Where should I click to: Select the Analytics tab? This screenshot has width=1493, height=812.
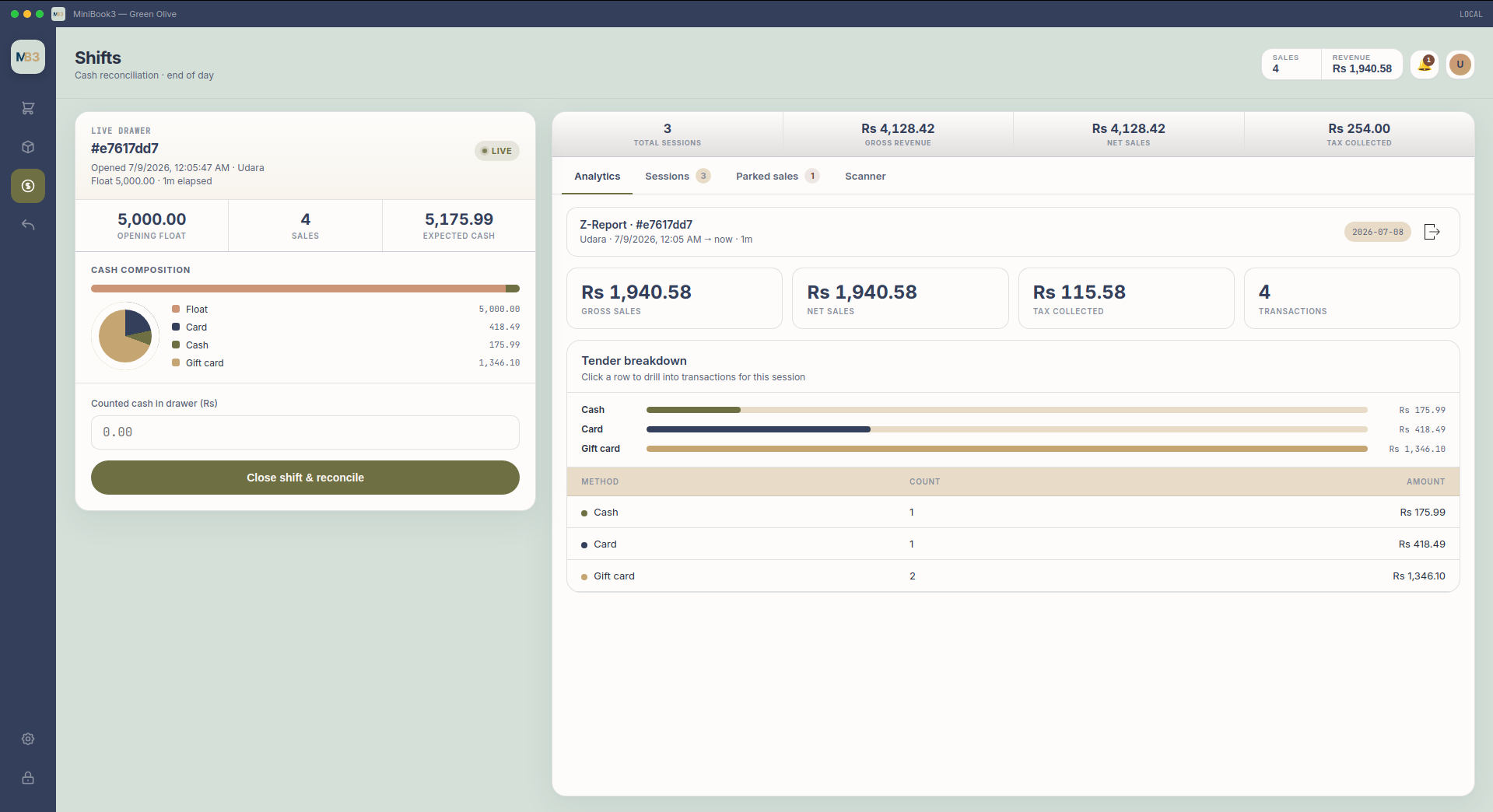(x=598, y=176)
